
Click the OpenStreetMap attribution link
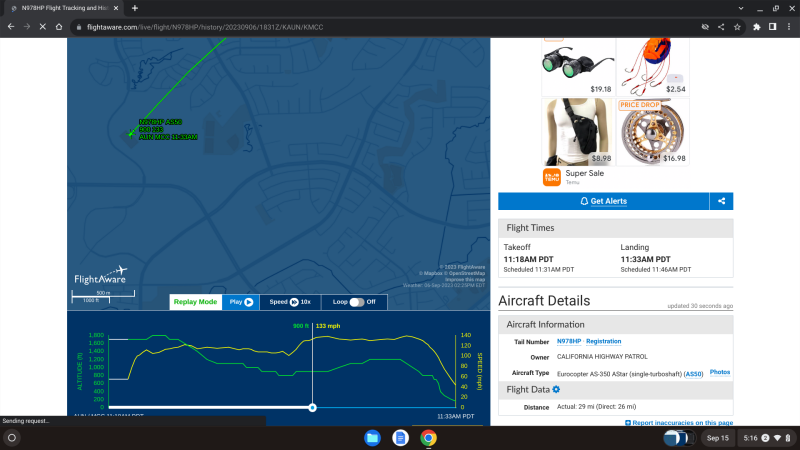pos(467,273)
